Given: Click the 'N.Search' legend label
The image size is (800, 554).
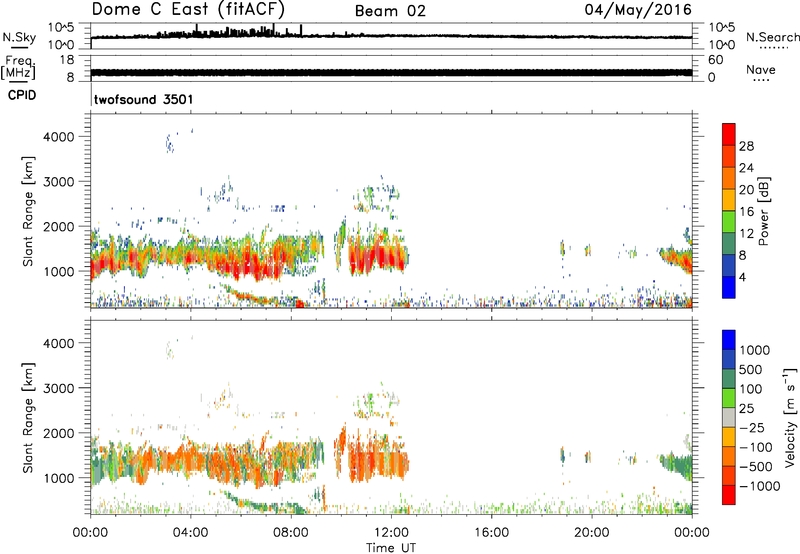Looking at the screenshot, I should coord(772,37).
